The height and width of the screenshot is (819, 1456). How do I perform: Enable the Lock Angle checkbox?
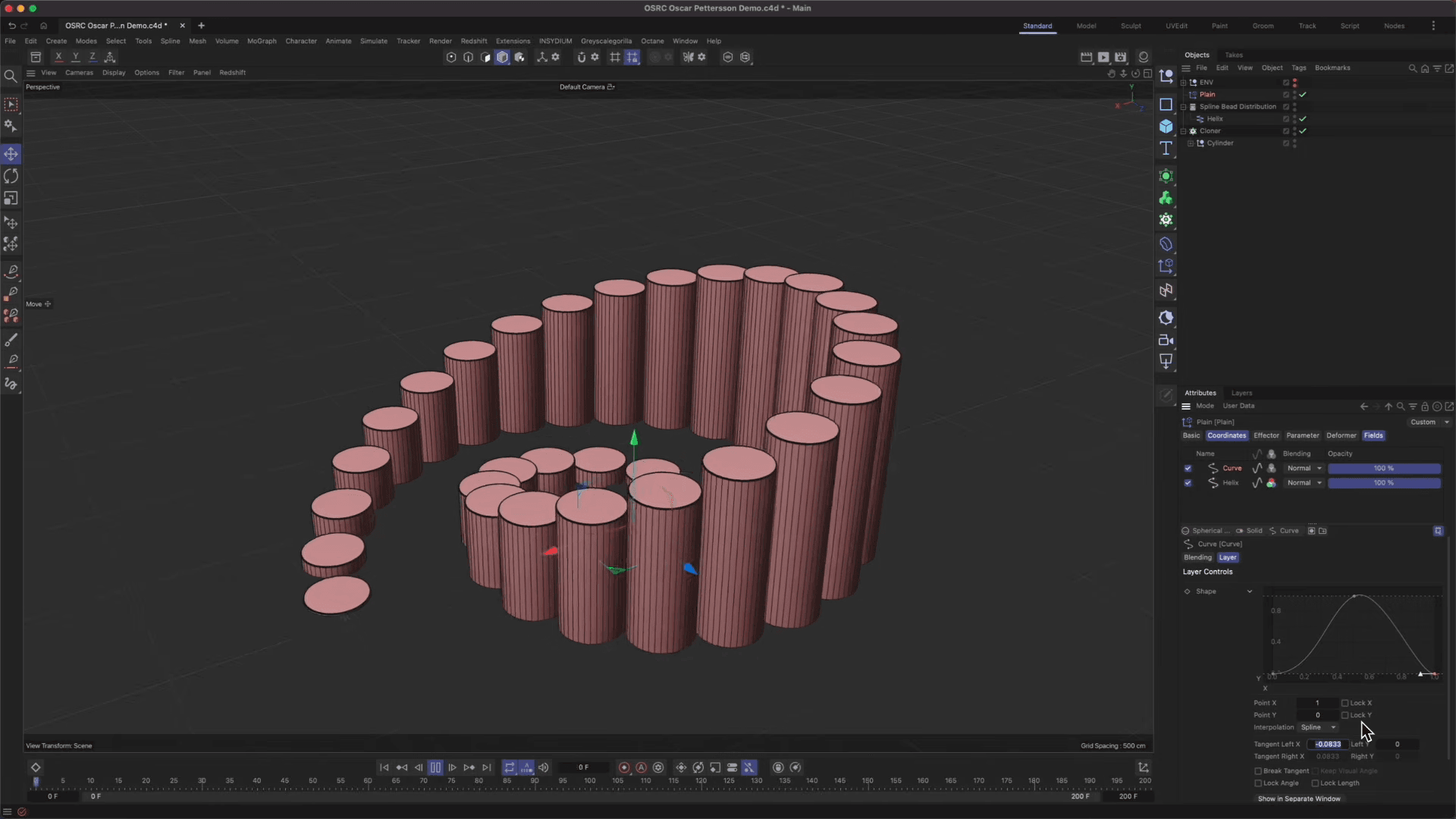[x=1258, y=783]
